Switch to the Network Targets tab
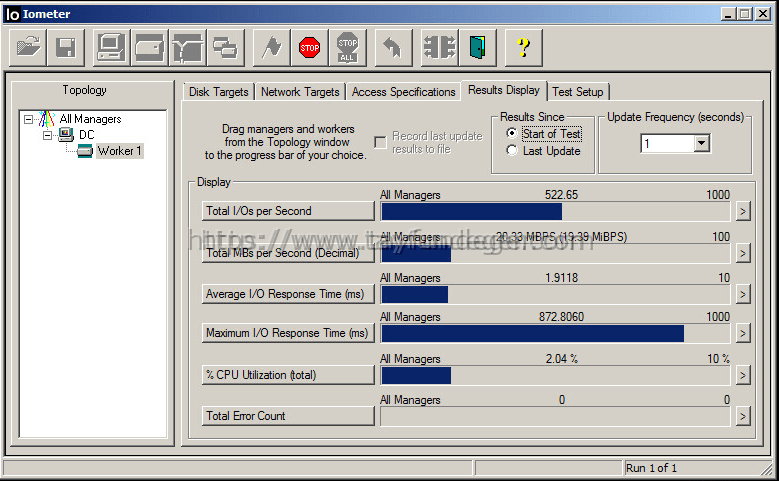The image size is (779, 481). [x=300, y=92]
